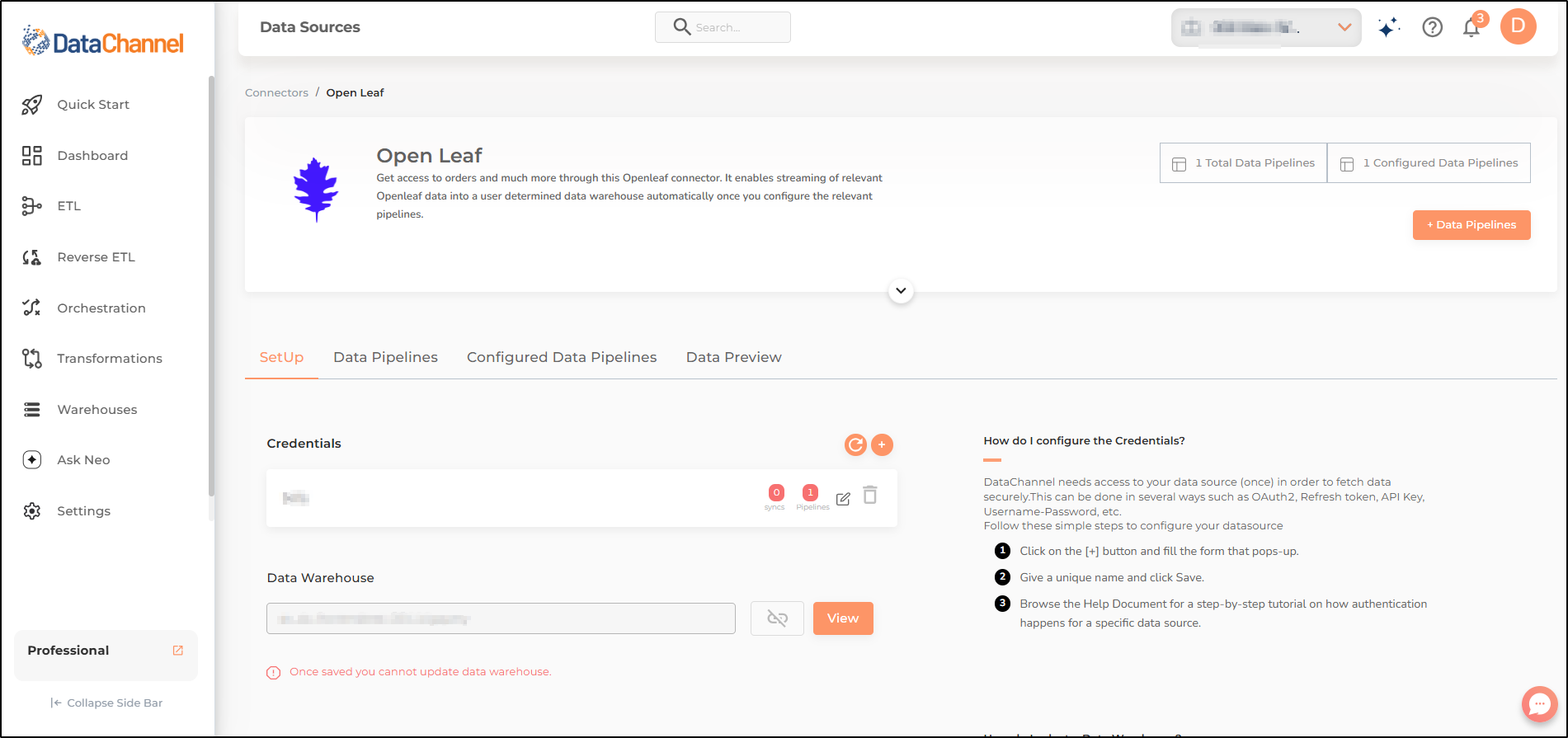Click the Pipelines count badge
The image size is (1568, 738).
(x=811, y=493)
